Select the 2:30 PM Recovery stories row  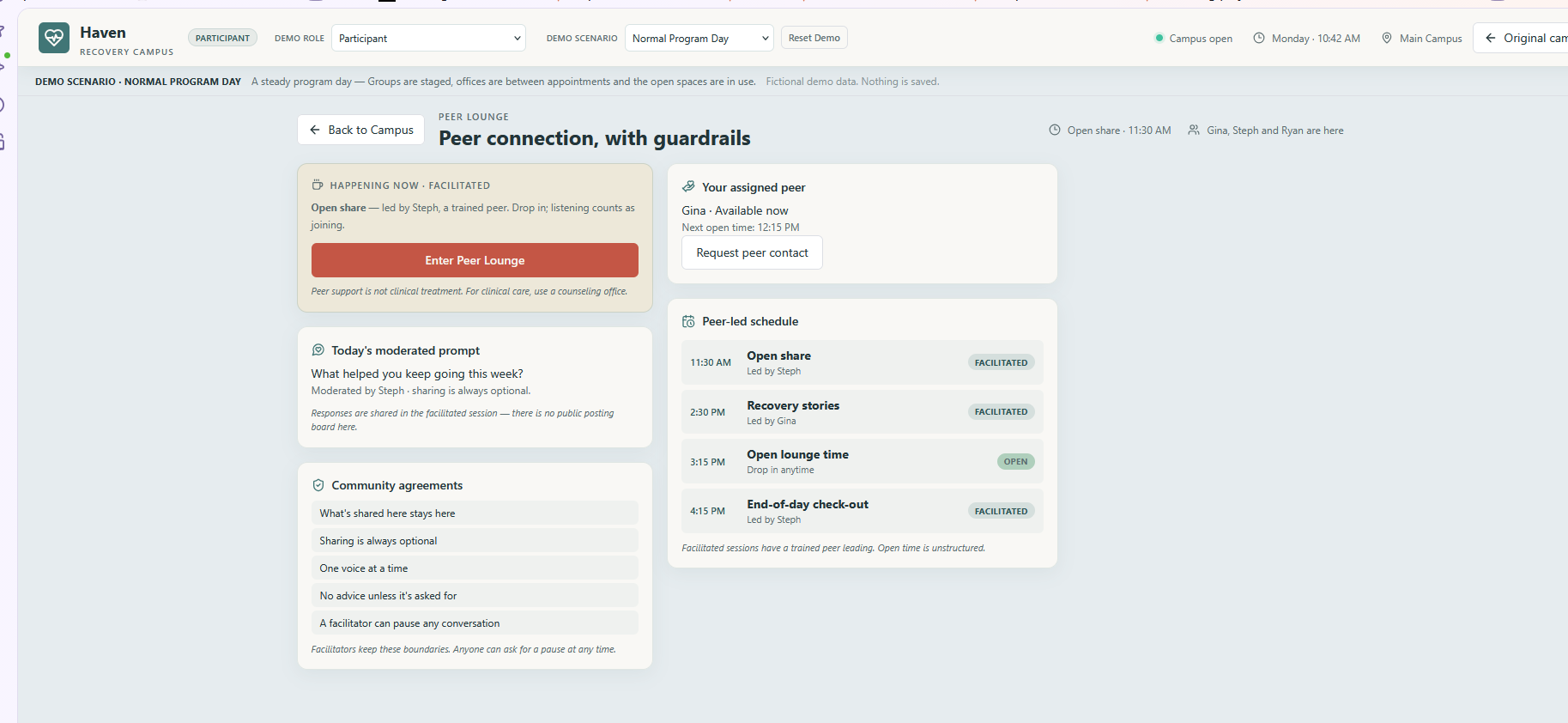point(863,412)
